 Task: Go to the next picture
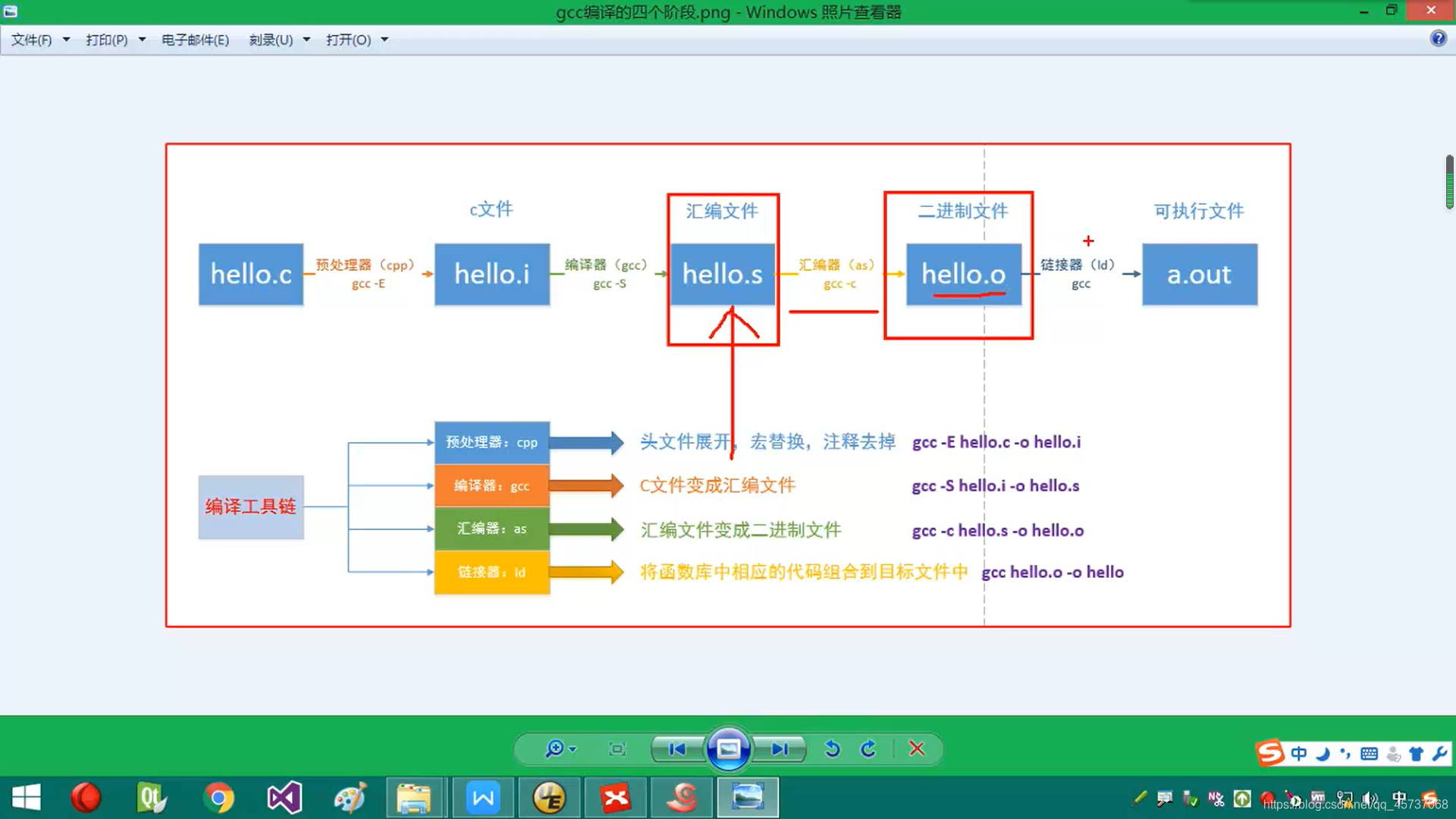coord(780,749)
